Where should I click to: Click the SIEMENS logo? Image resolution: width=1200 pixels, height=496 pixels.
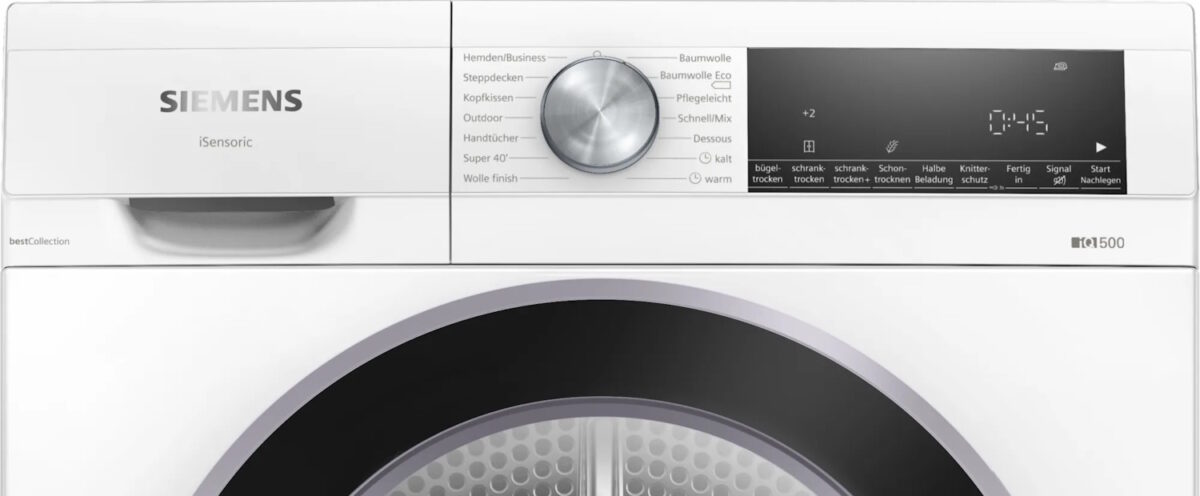tap(231, 101)
